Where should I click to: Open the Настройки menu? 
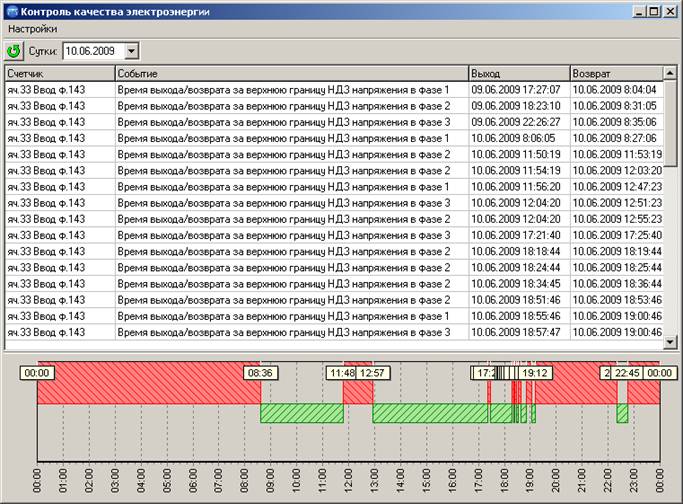(x=33, y=29)
